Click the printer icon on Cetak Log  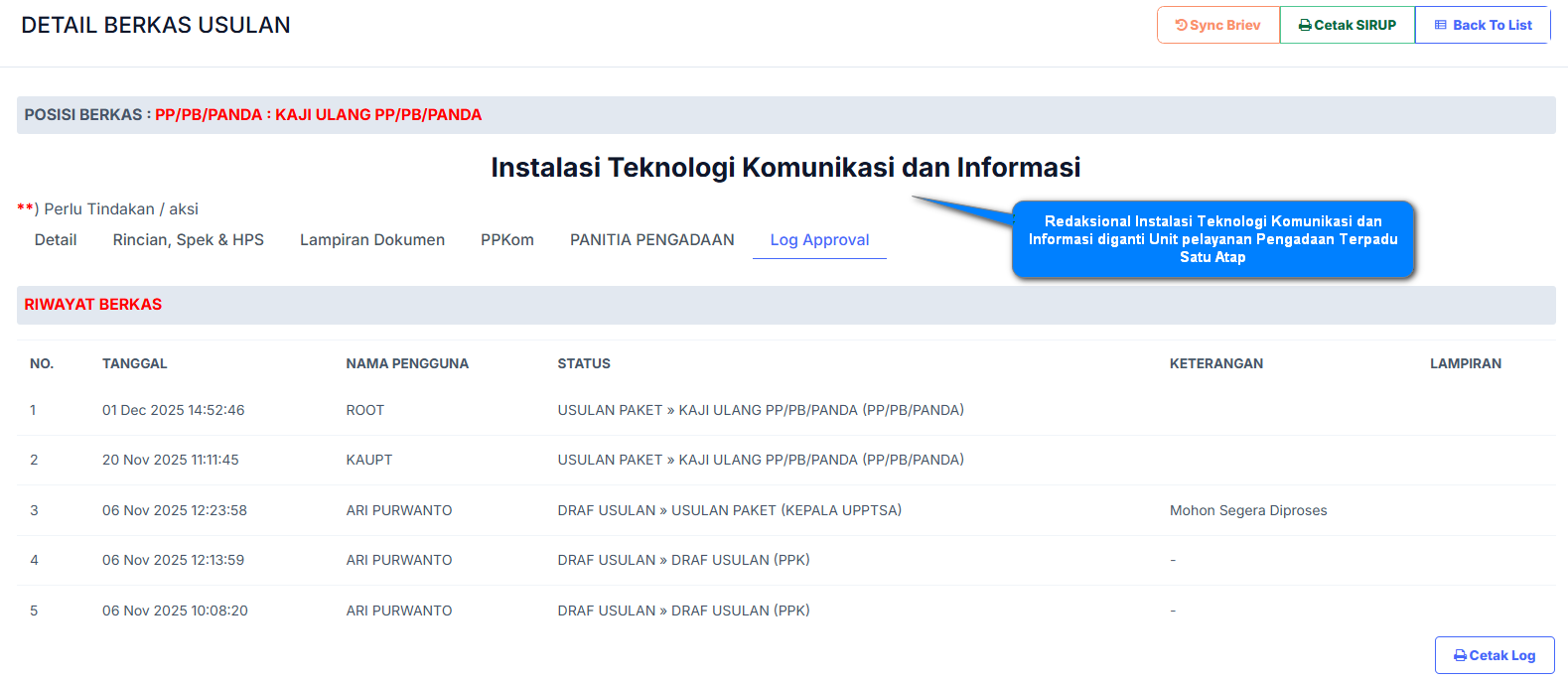1460,656
